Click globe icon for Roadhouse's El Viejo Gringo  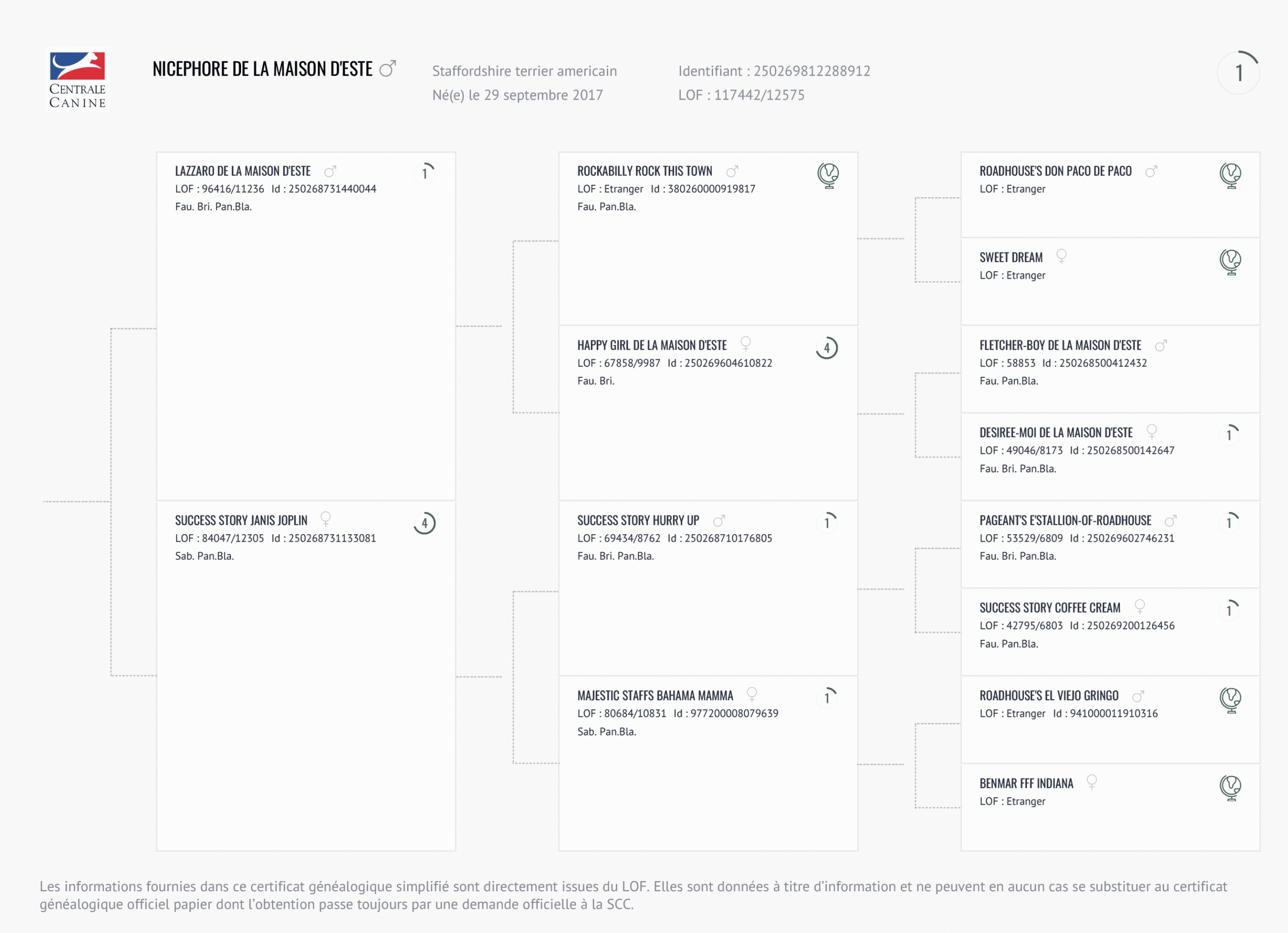pos(1230,700)
